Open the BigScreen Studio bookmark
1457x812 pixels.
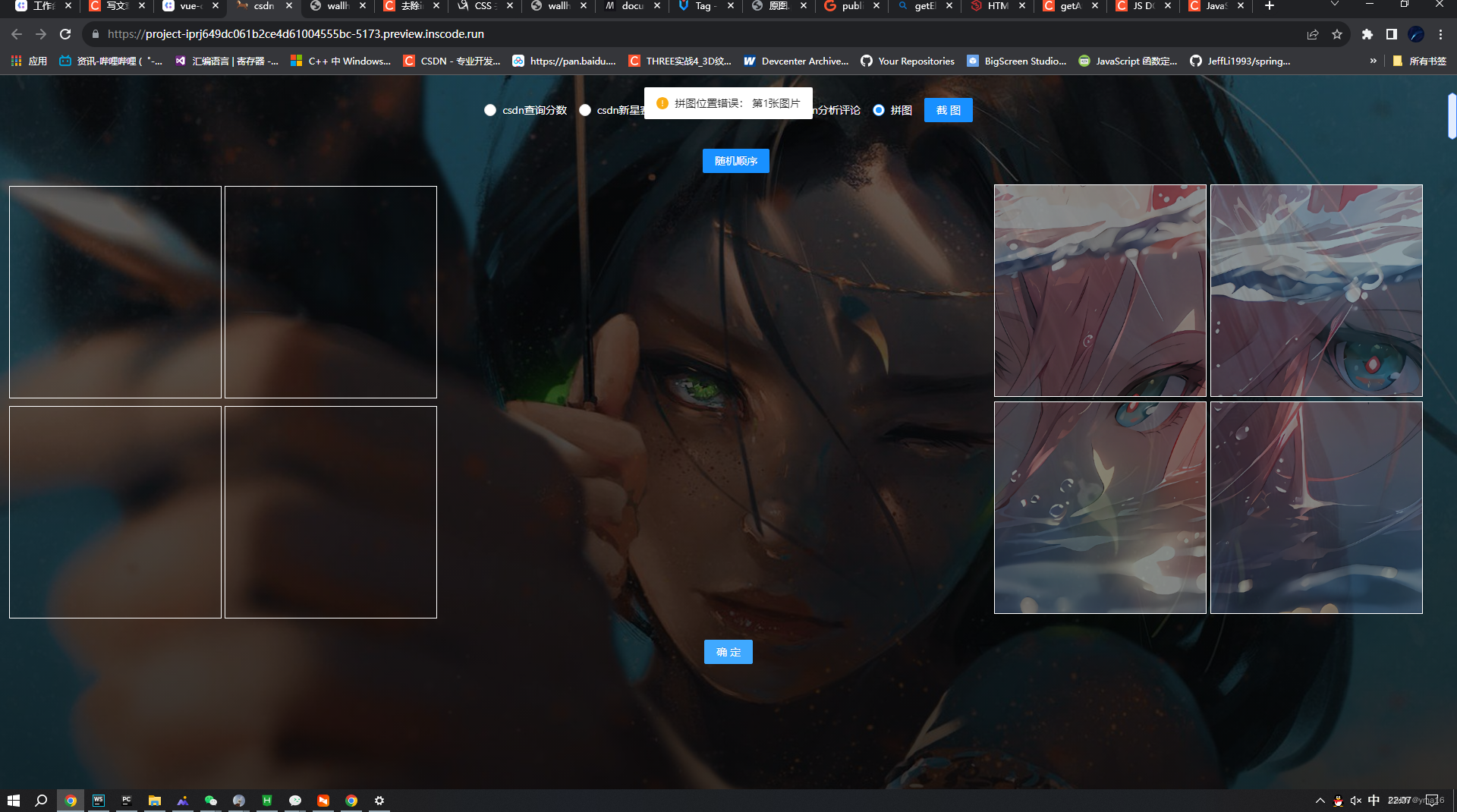coord(1017,61)
